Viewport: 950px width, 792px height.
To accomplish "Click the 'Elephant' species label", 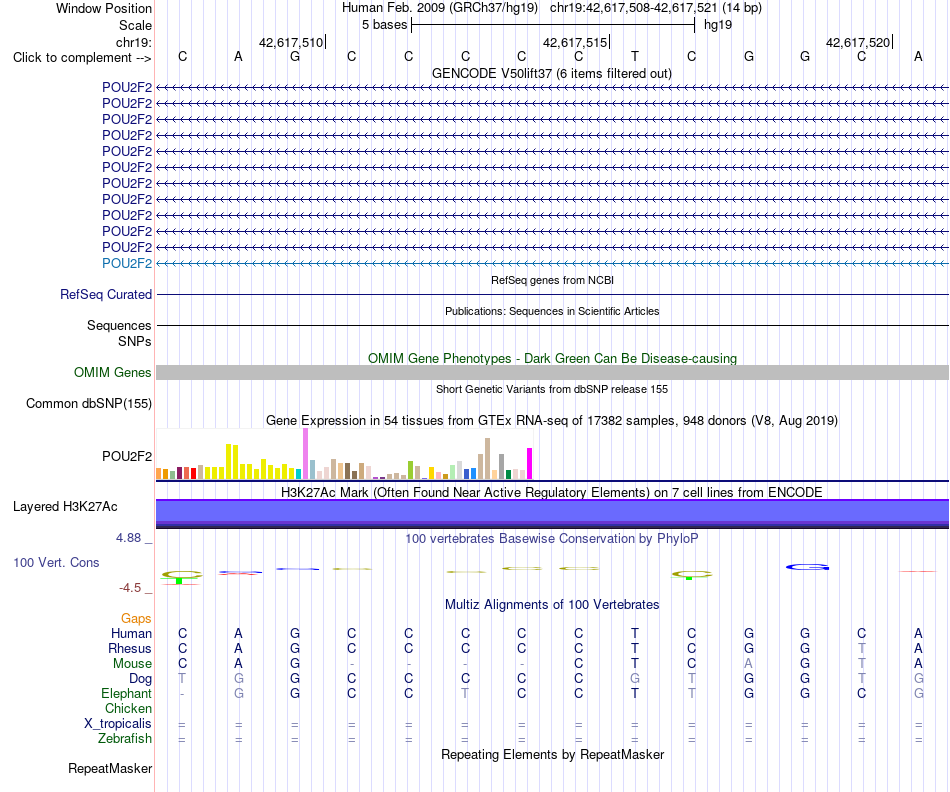I will point(126,693).
